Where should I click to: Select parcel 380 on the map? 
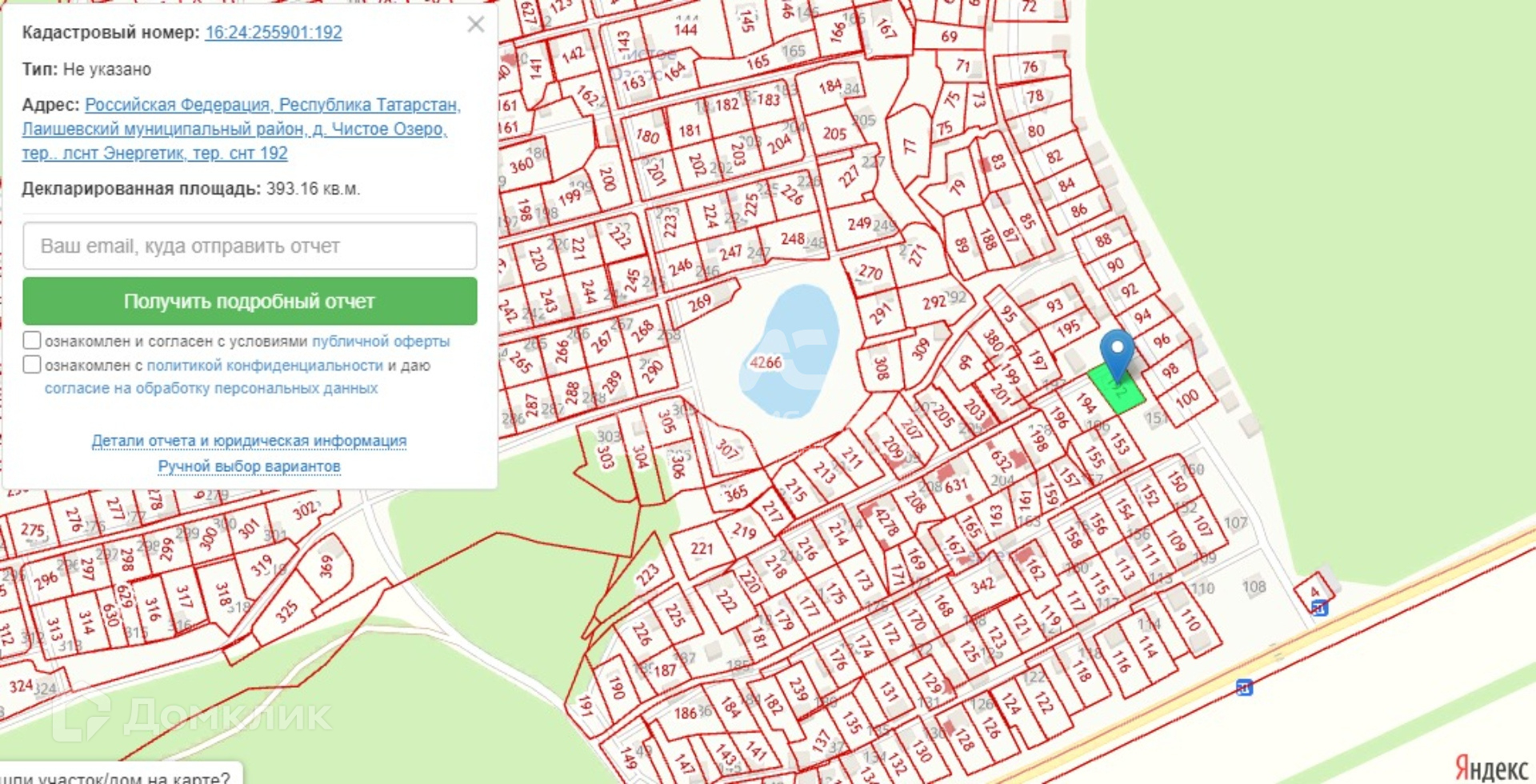tap(993, 342)
